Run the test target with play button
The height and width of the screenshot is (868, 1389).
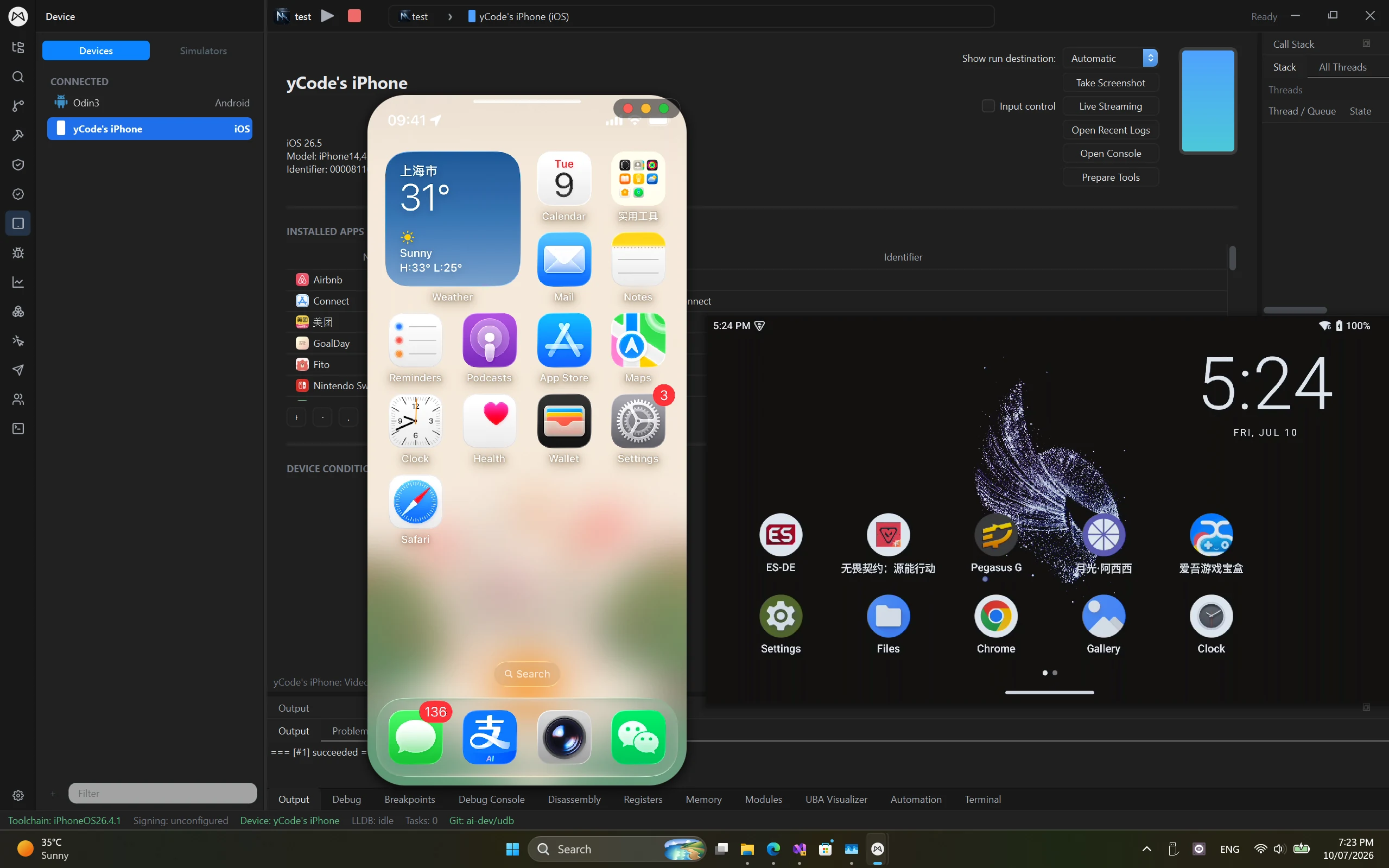click(327, 16)
